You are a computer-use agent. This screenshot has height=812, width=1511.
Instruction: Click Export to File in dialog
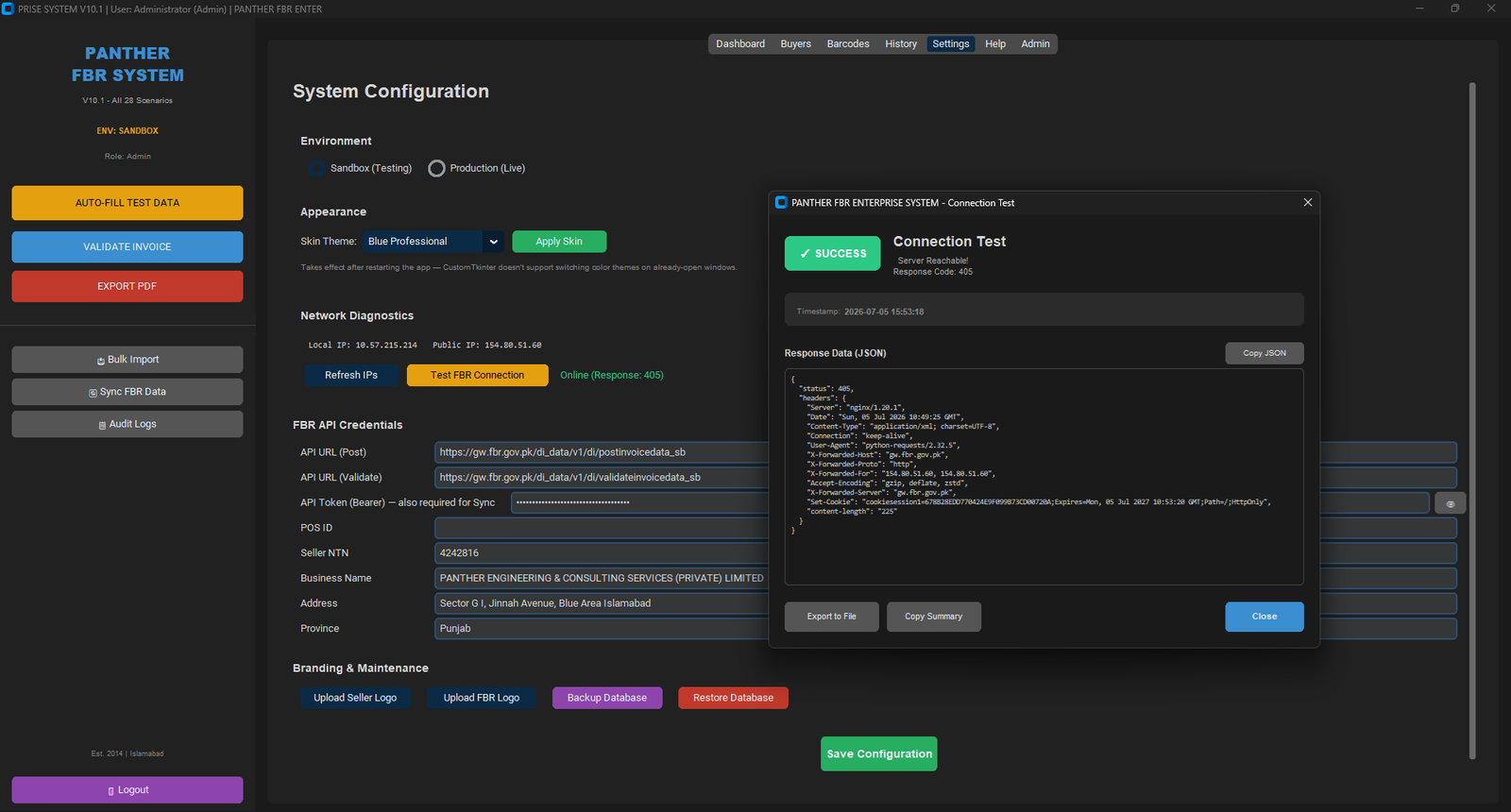coord(832,617)
